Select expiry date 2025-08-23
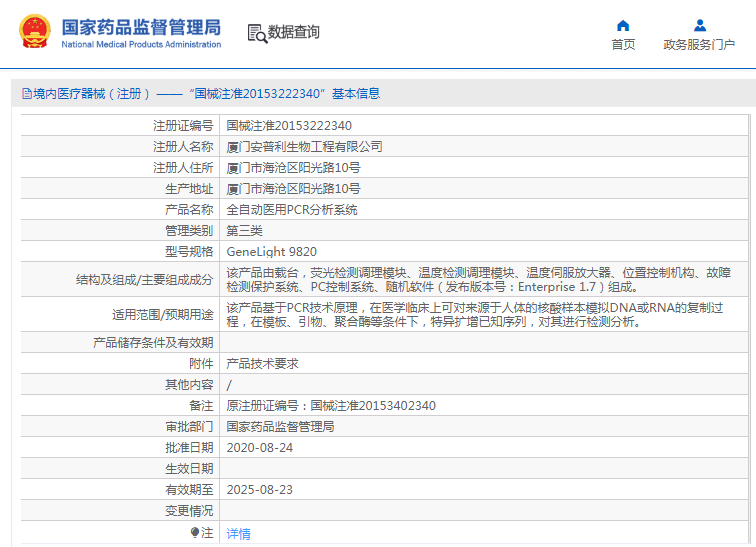The image size is (756, 547). pos(260,490)
